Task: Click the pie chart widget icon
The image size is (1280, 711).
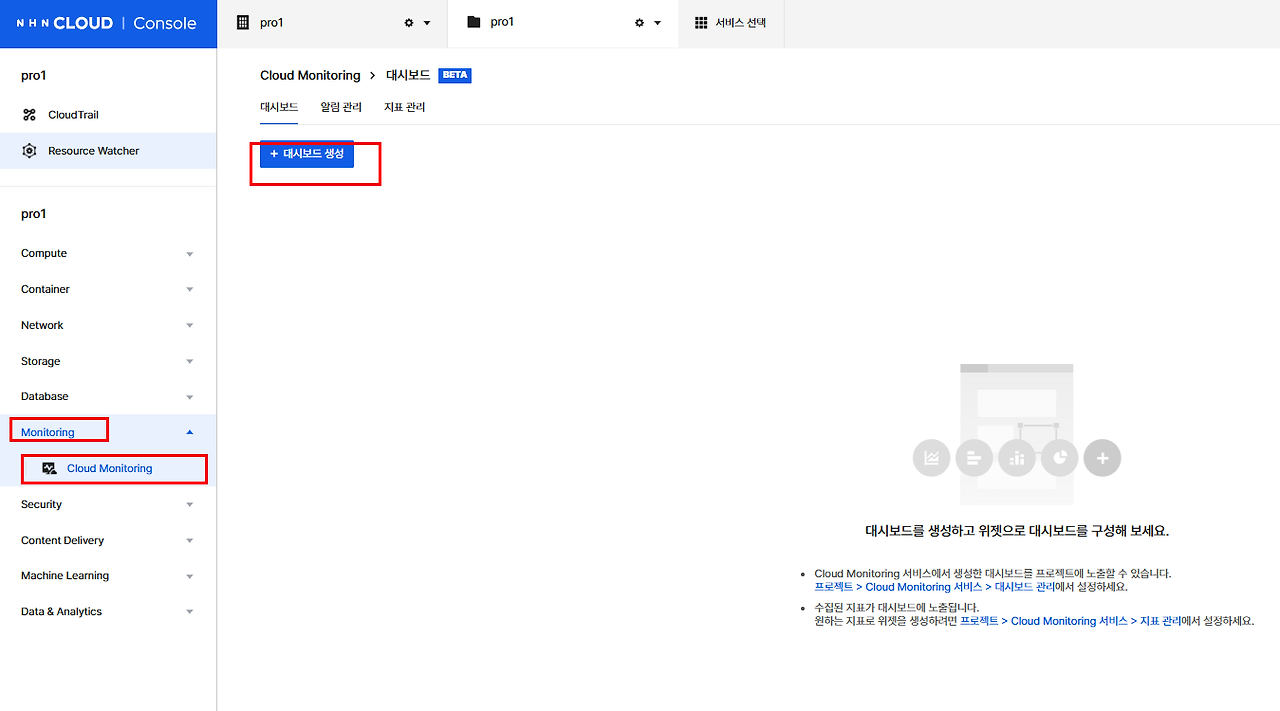Action: coord(1060,458)
